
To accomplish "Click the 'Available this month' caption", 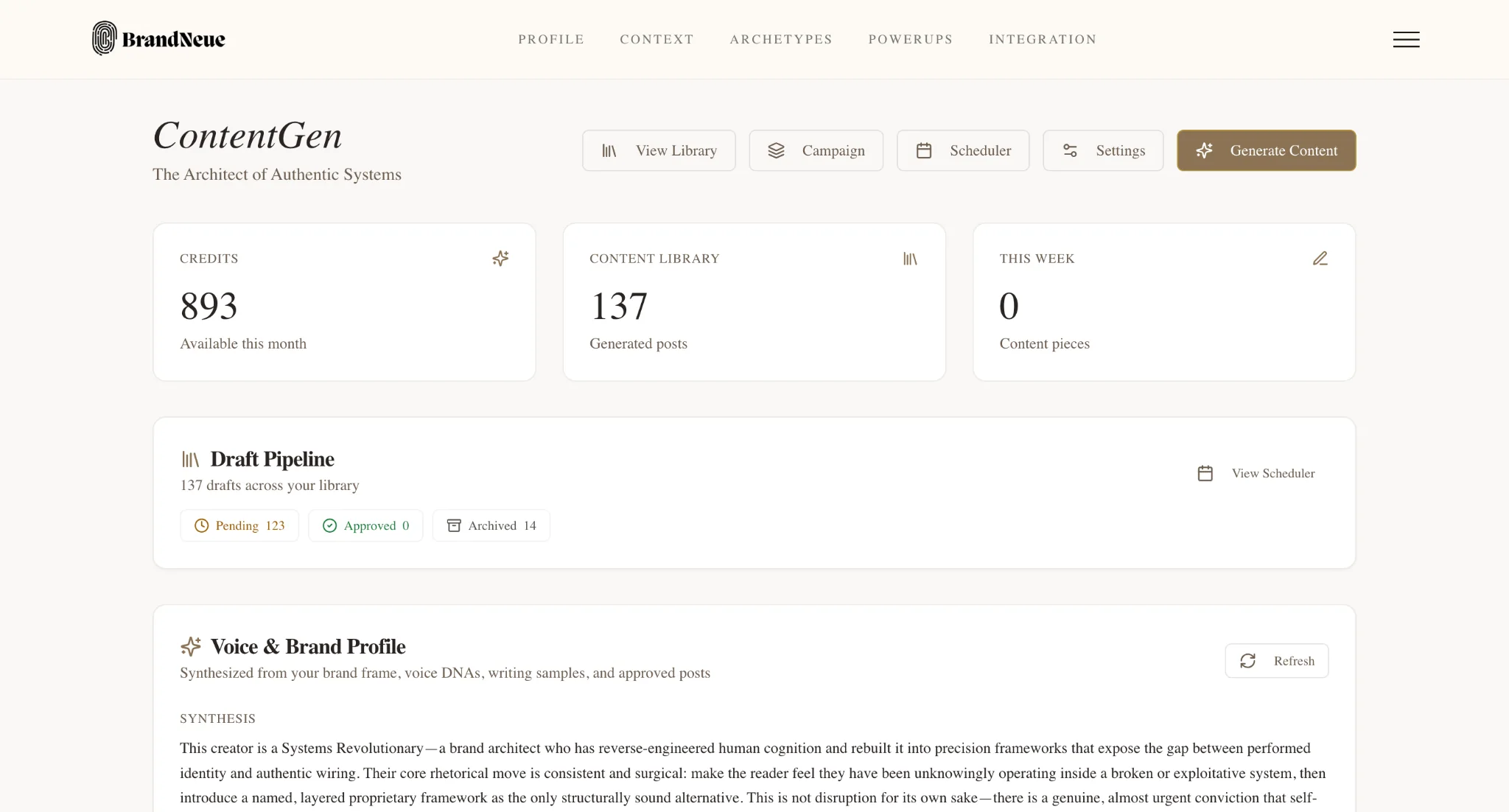I will [243, 343].
